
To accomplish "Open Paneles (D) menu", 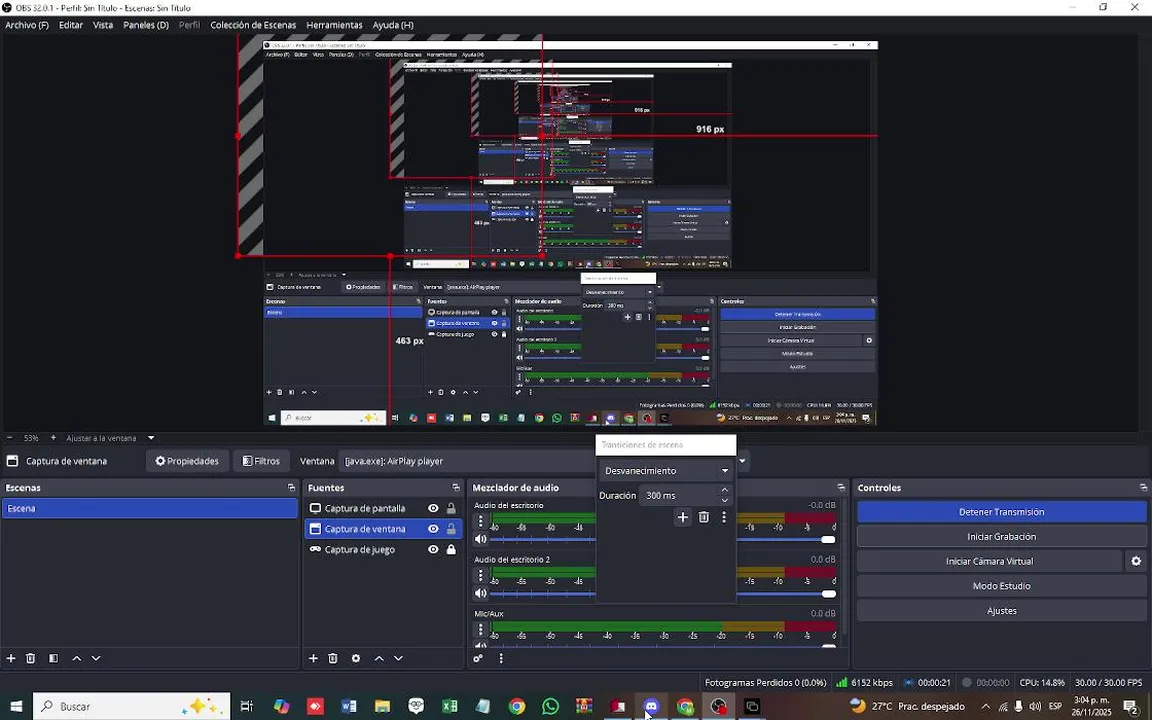I will [x=145, y=25].
